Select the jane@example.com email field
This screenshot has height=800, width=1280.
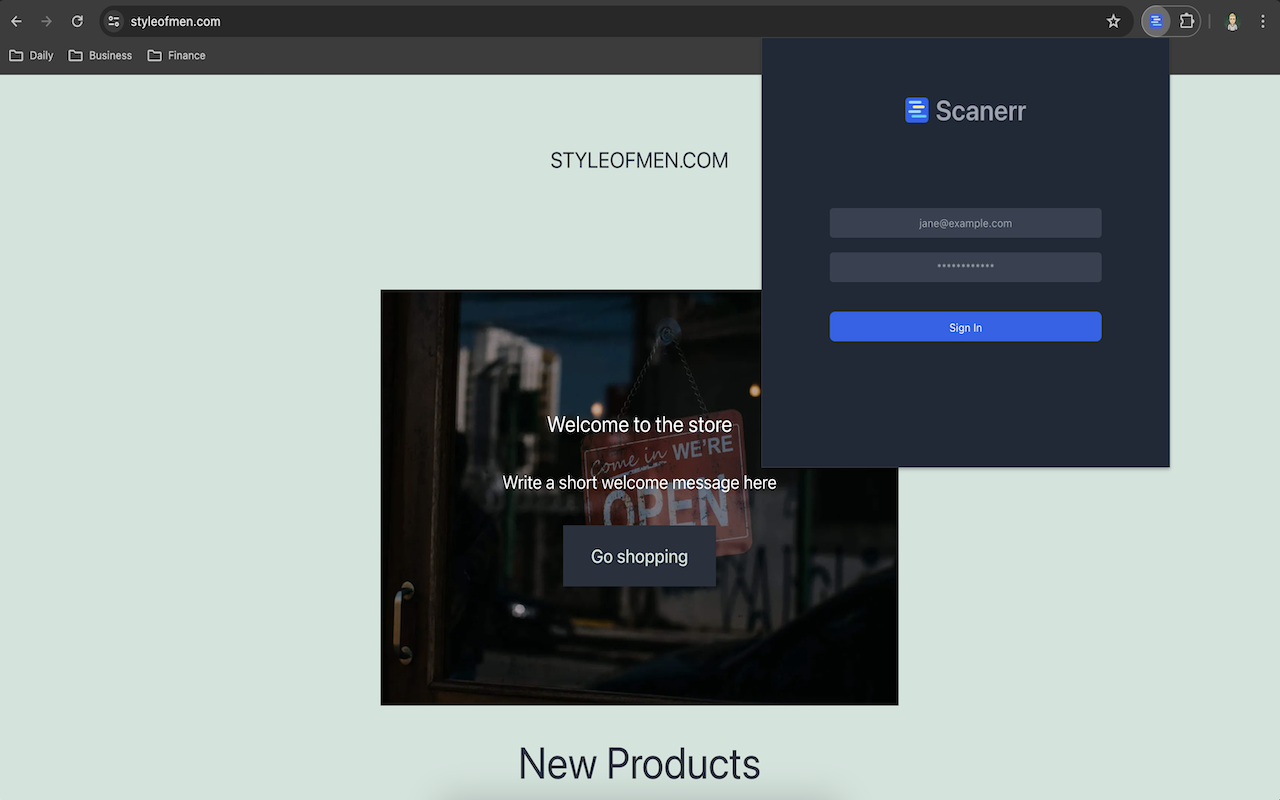tap(965, 222)
